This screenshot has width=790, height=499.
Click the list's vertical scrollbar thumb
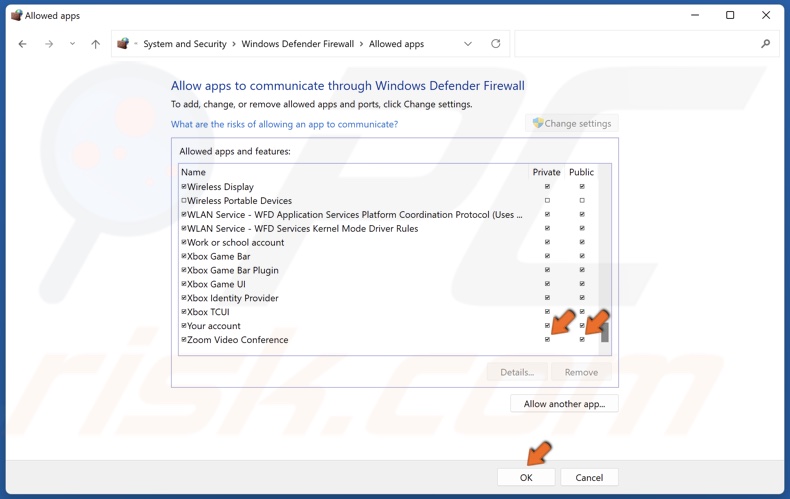click(x=605, y=333)
